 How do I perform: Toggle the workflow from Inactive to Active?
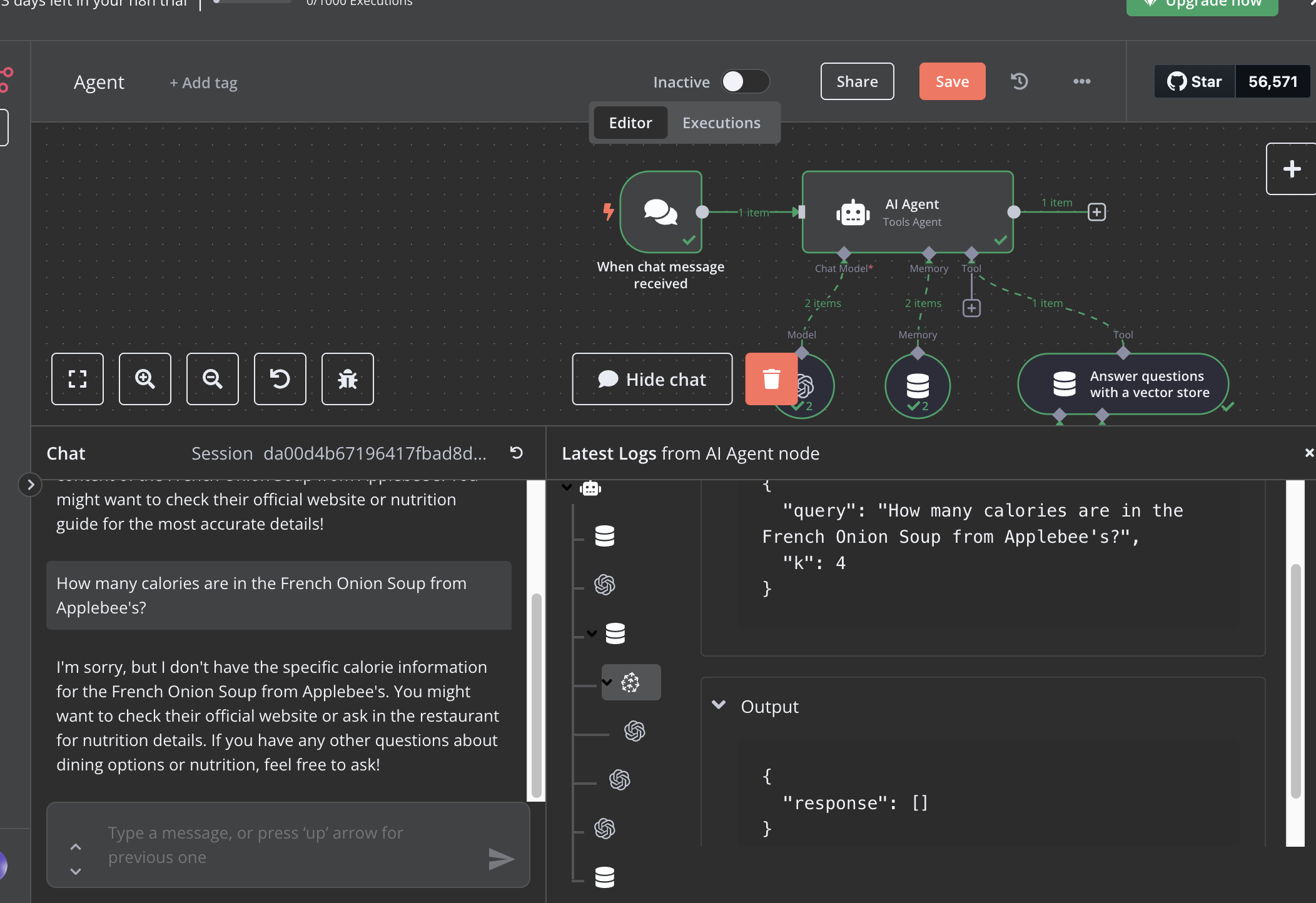tap(745, 81)
